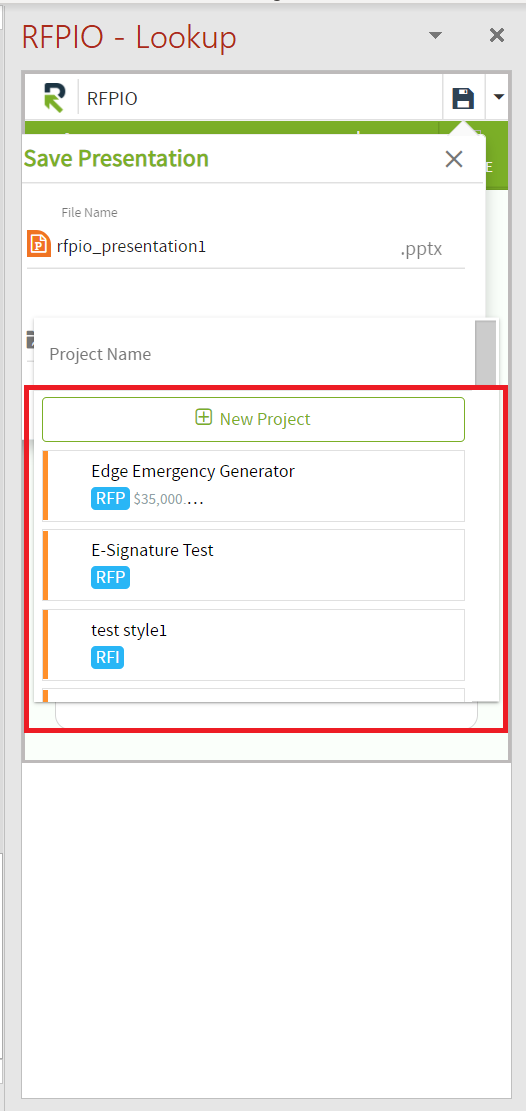Open the RFPIO - Lookup pane options arrow

coord(436,35)
